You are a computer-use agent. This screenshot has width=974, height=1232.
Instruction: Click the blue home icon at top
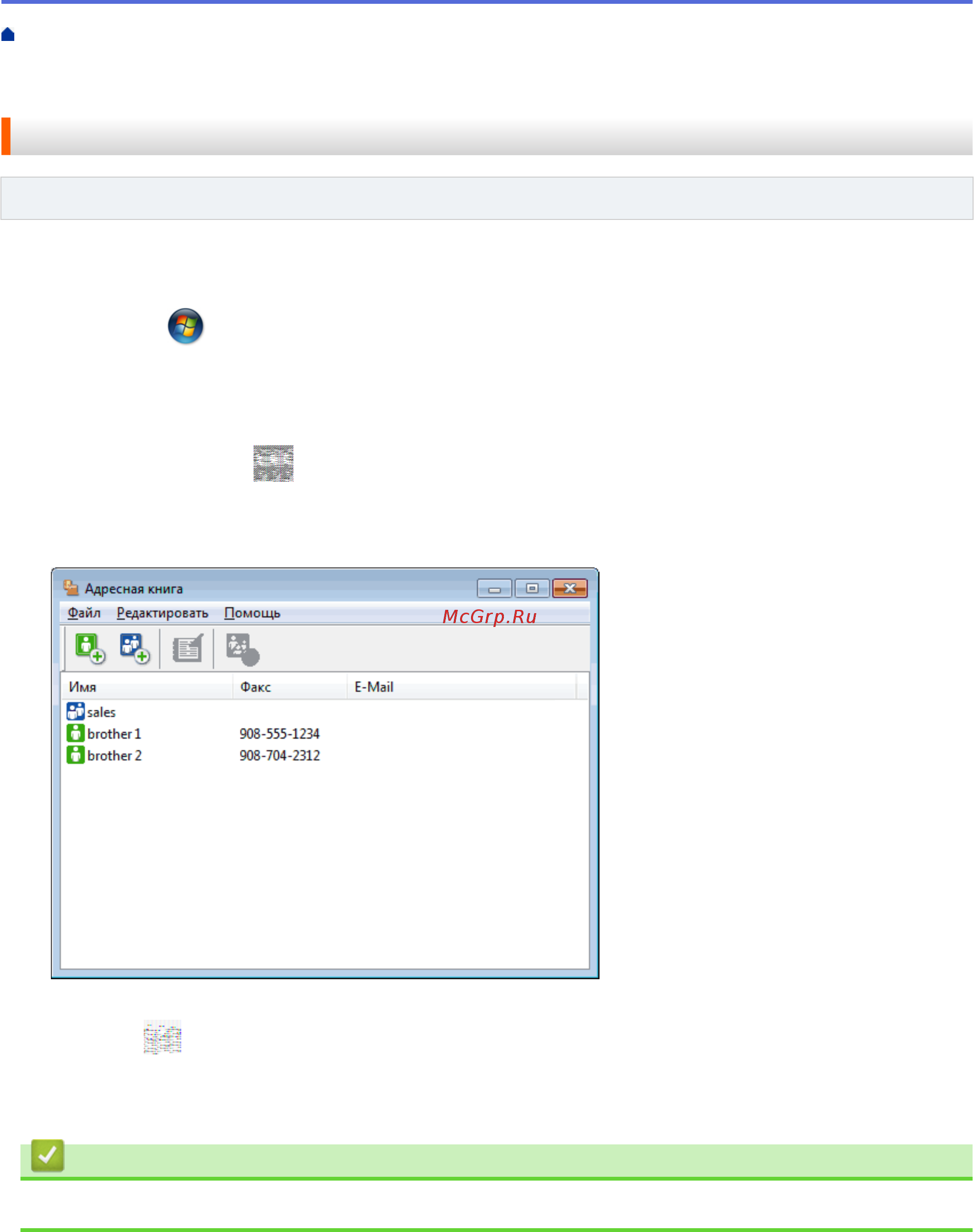(8, 35)
